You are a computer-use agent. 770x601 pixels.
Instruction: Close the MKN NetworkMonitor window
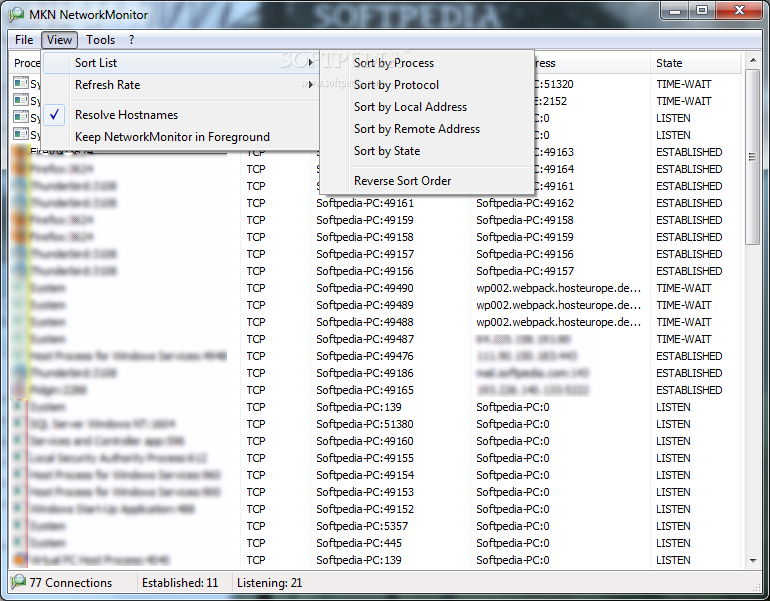point(739,10)
